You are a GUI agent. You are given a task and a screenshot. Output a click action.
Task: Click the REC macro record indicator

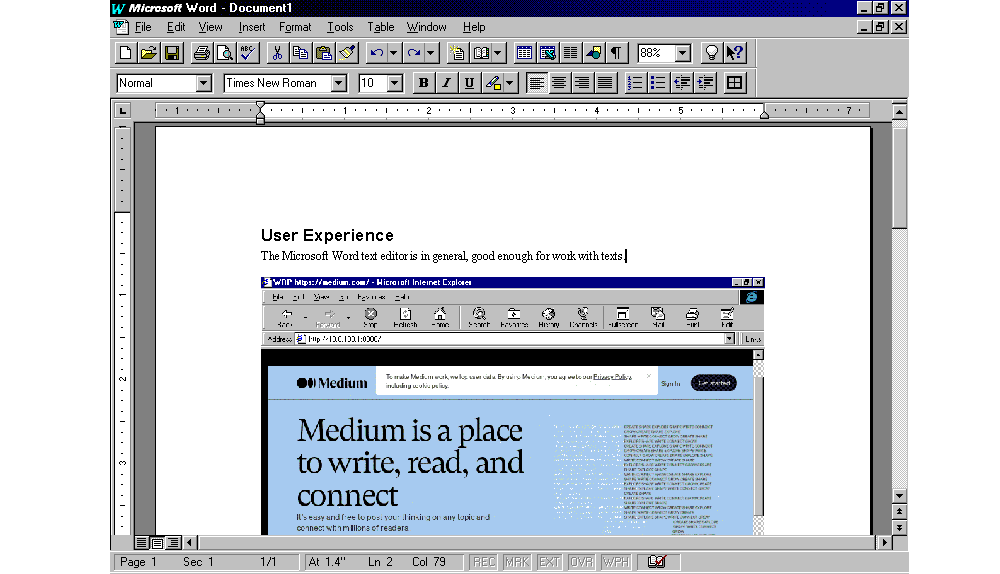tap(483, 562)
